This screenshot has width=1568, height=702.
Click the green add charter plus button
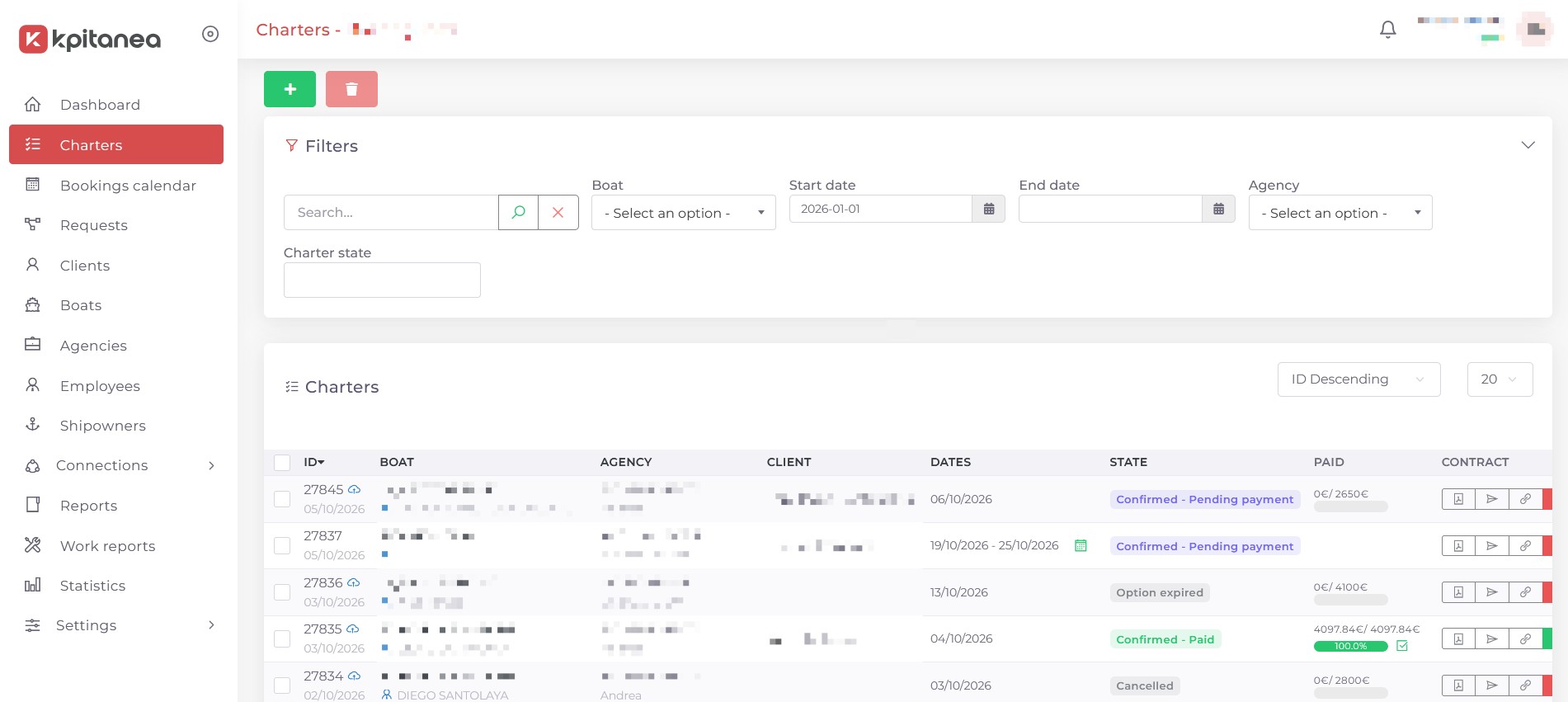[x=290, y=89]
